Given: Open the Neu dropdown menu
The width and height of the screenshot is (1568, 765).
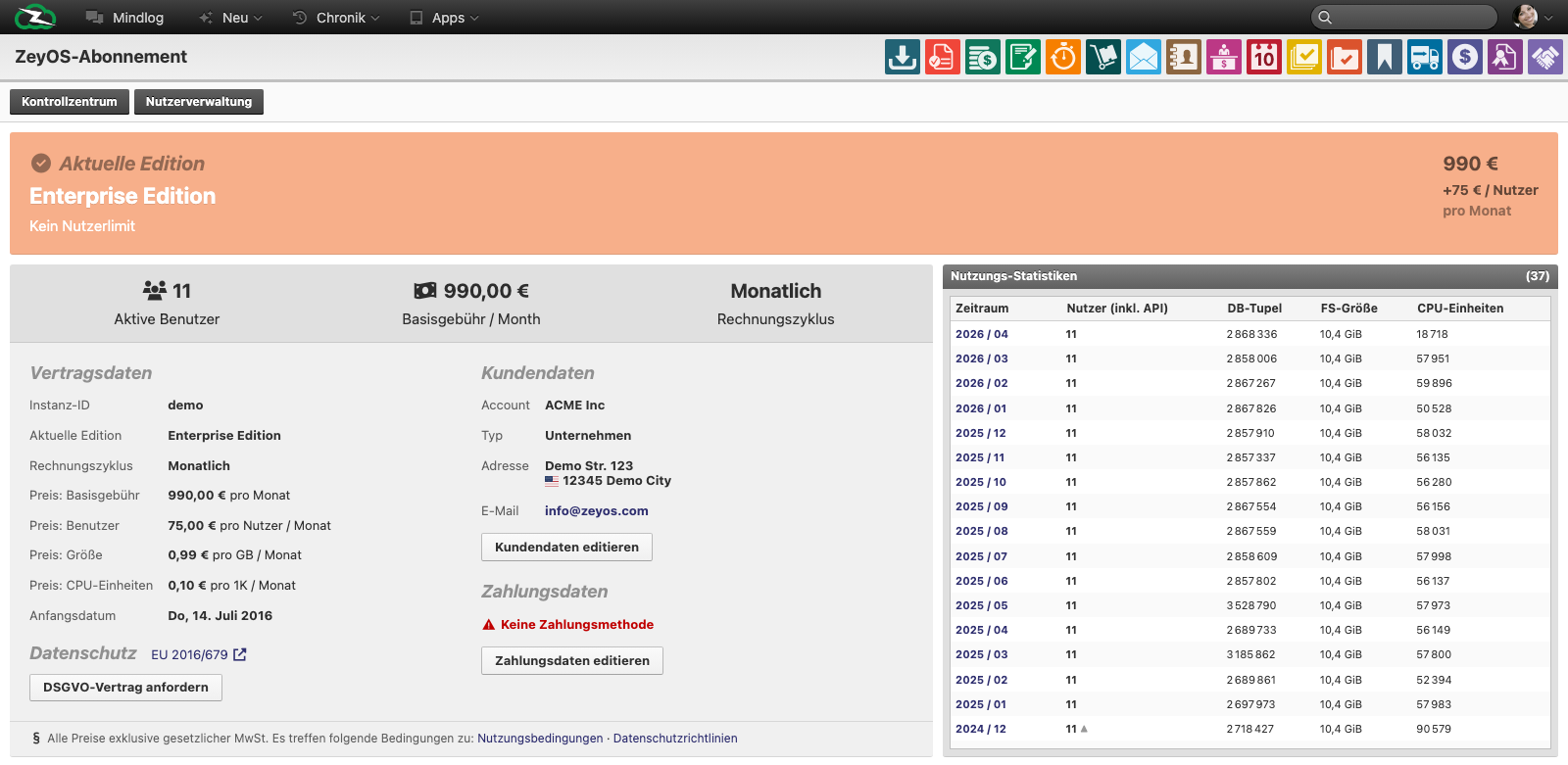Looking at the screenshot, I should 230,18.
